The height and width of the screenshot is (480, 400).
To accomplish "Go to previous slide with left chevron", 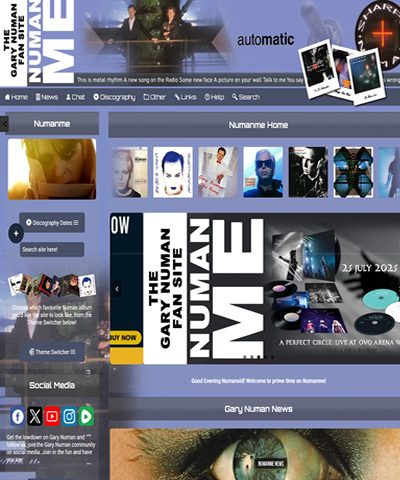I will [x=117, y=289].
